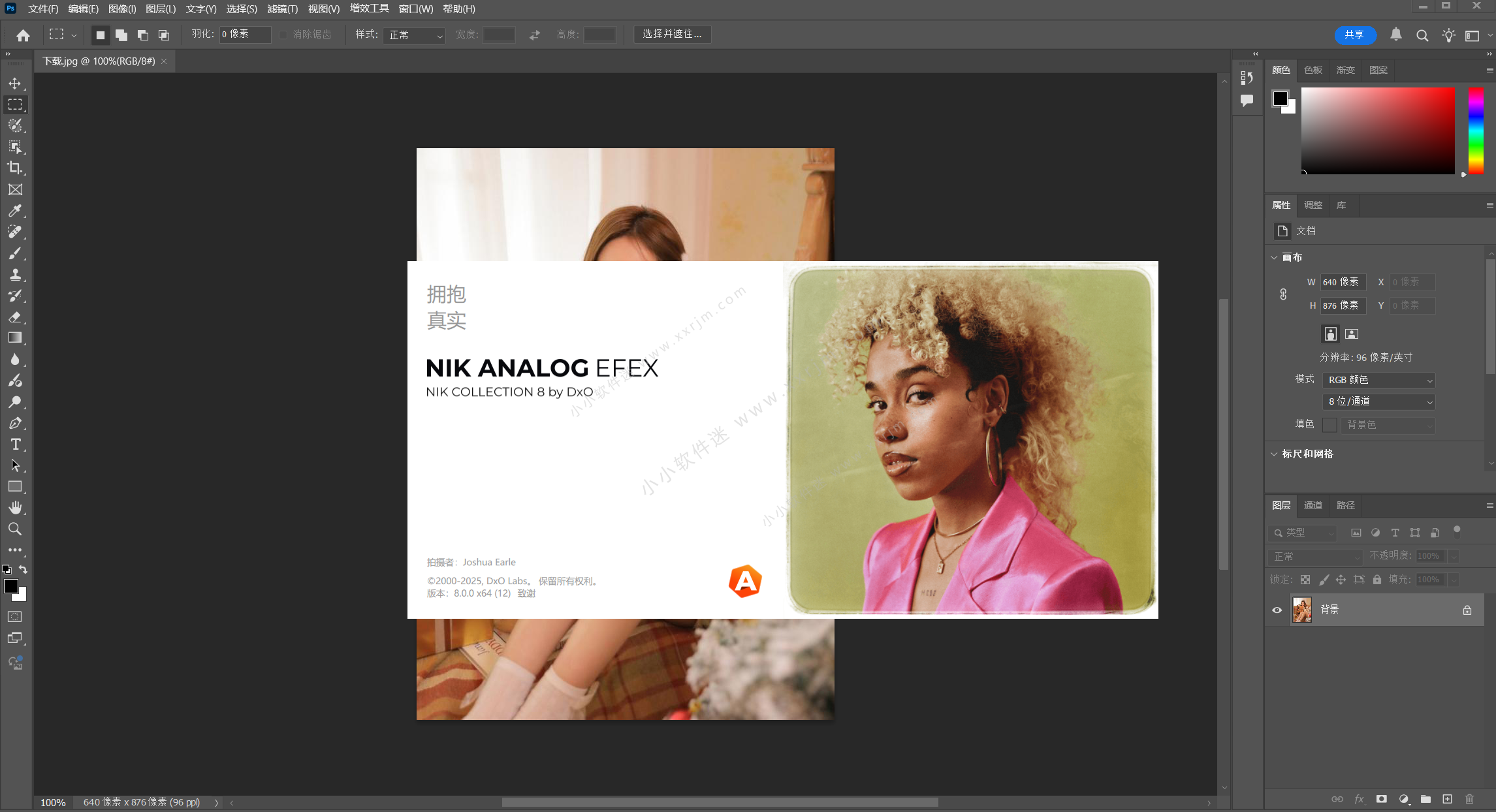Select the Rectangle shape tool
Viewport: 1496px width, 812px height.
click(15, 486)
